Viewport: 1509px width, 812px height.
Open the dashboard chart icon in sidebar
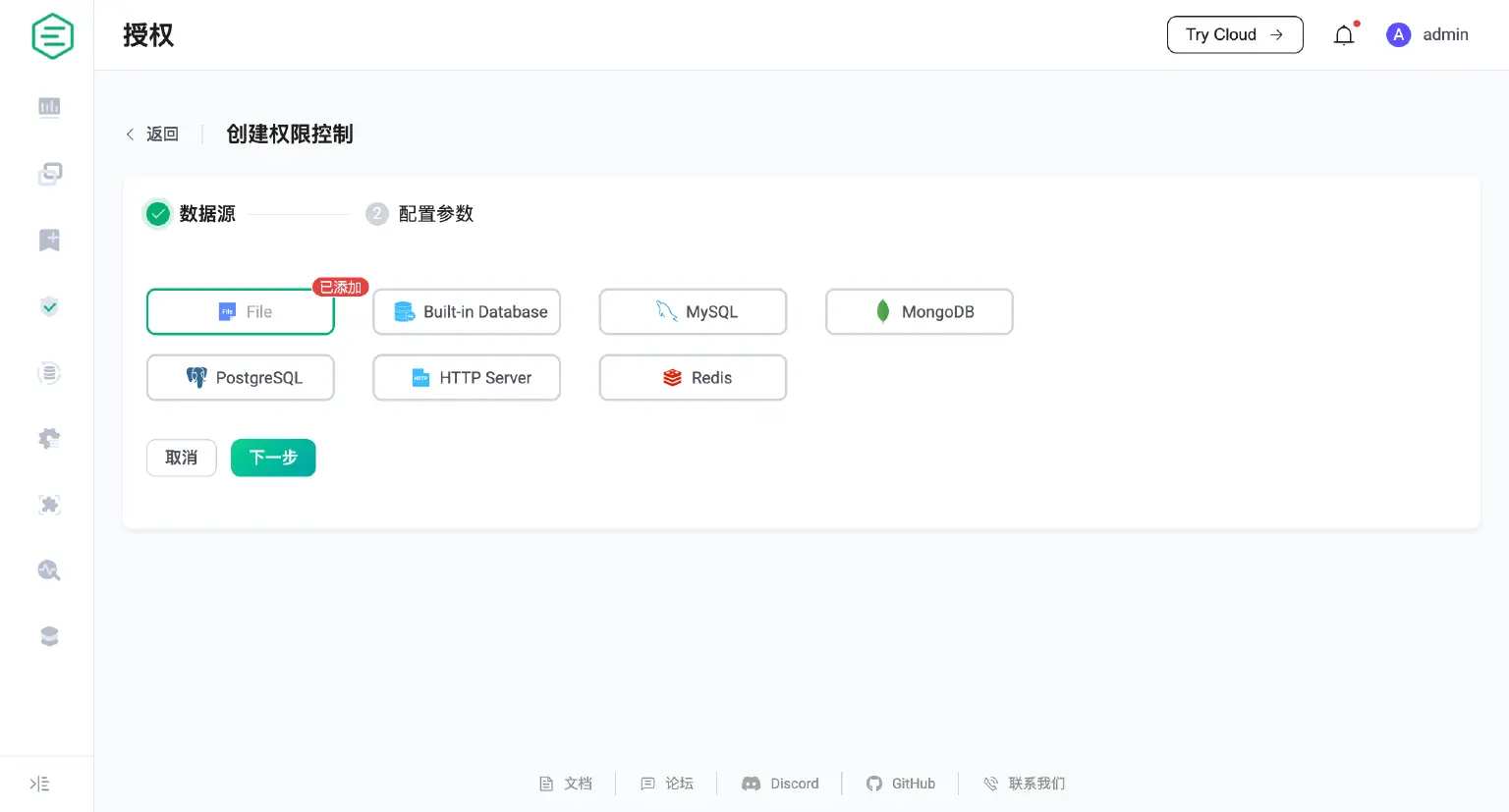tap(49, 107)
